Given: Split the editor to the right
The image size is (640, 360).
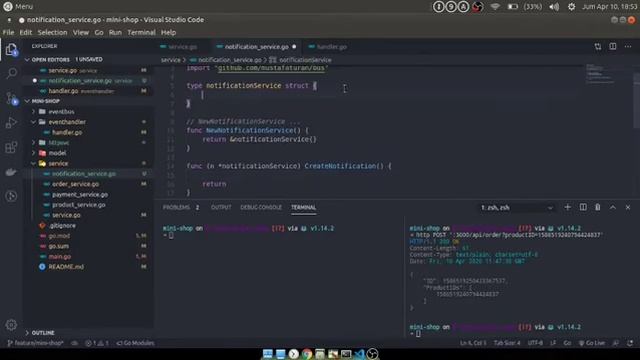Looking at the screenshot, I should coord(613,47).
